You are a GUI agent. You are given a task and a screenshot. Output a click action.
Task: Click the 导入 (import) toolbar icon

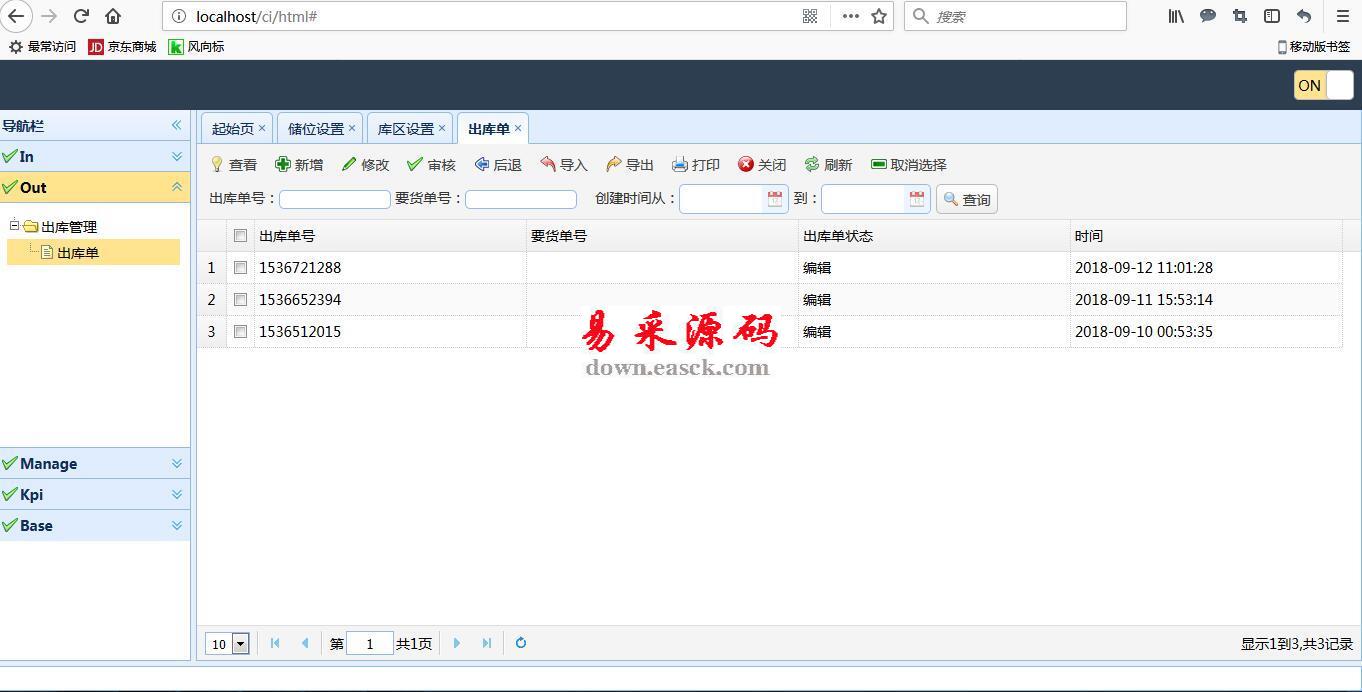548,165
